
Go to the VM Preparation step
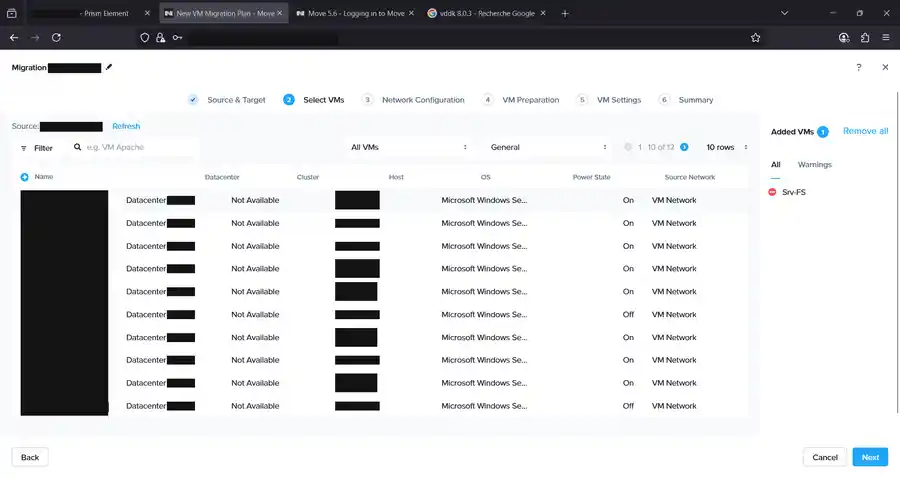521,100
